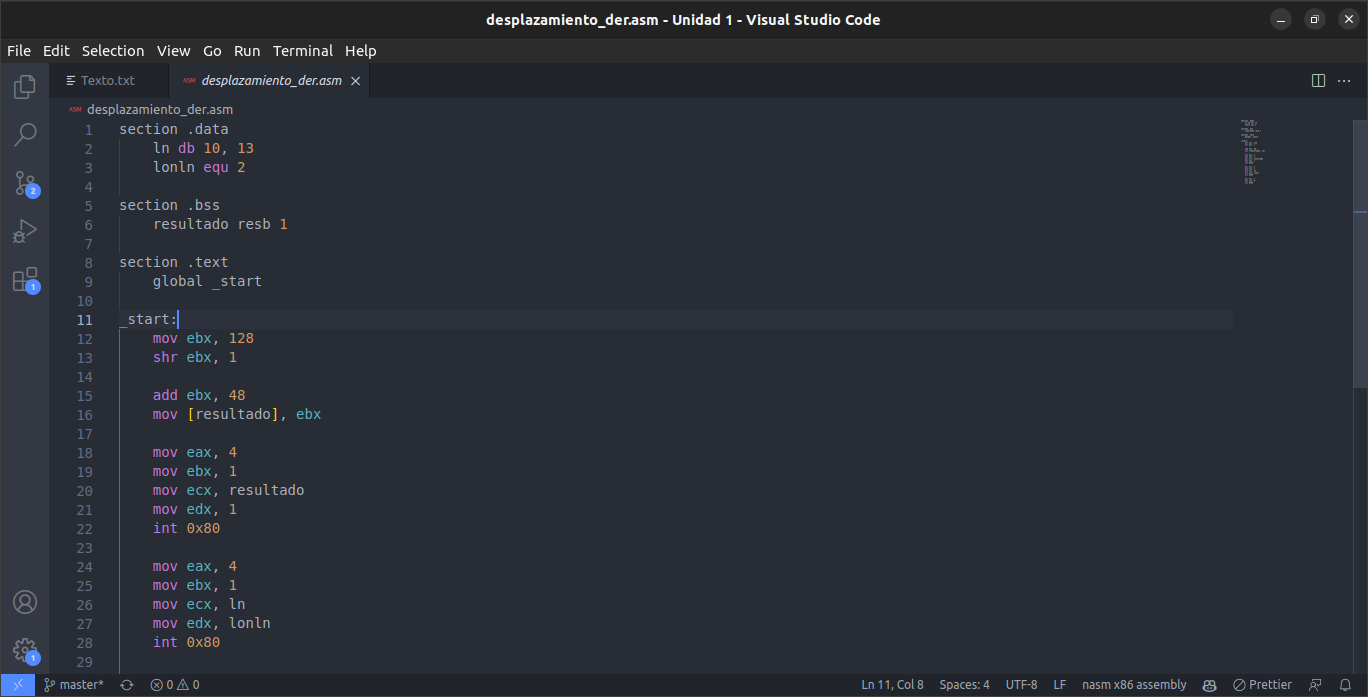Click 'global _start' on line 9
This screenshot has width=1368, height=697.
[x=207, y=281]
